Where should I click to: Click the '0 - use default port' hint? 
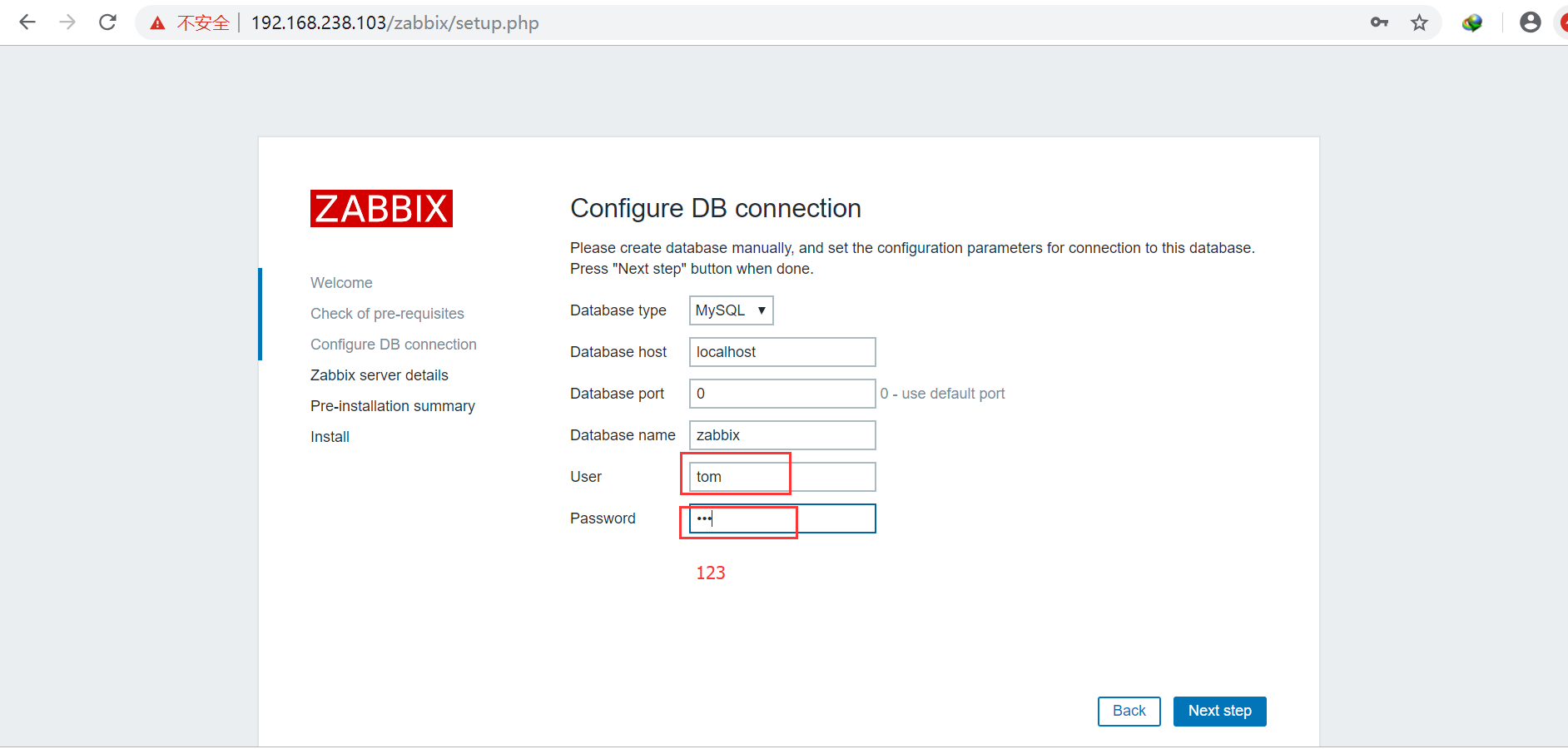point(942,394)
